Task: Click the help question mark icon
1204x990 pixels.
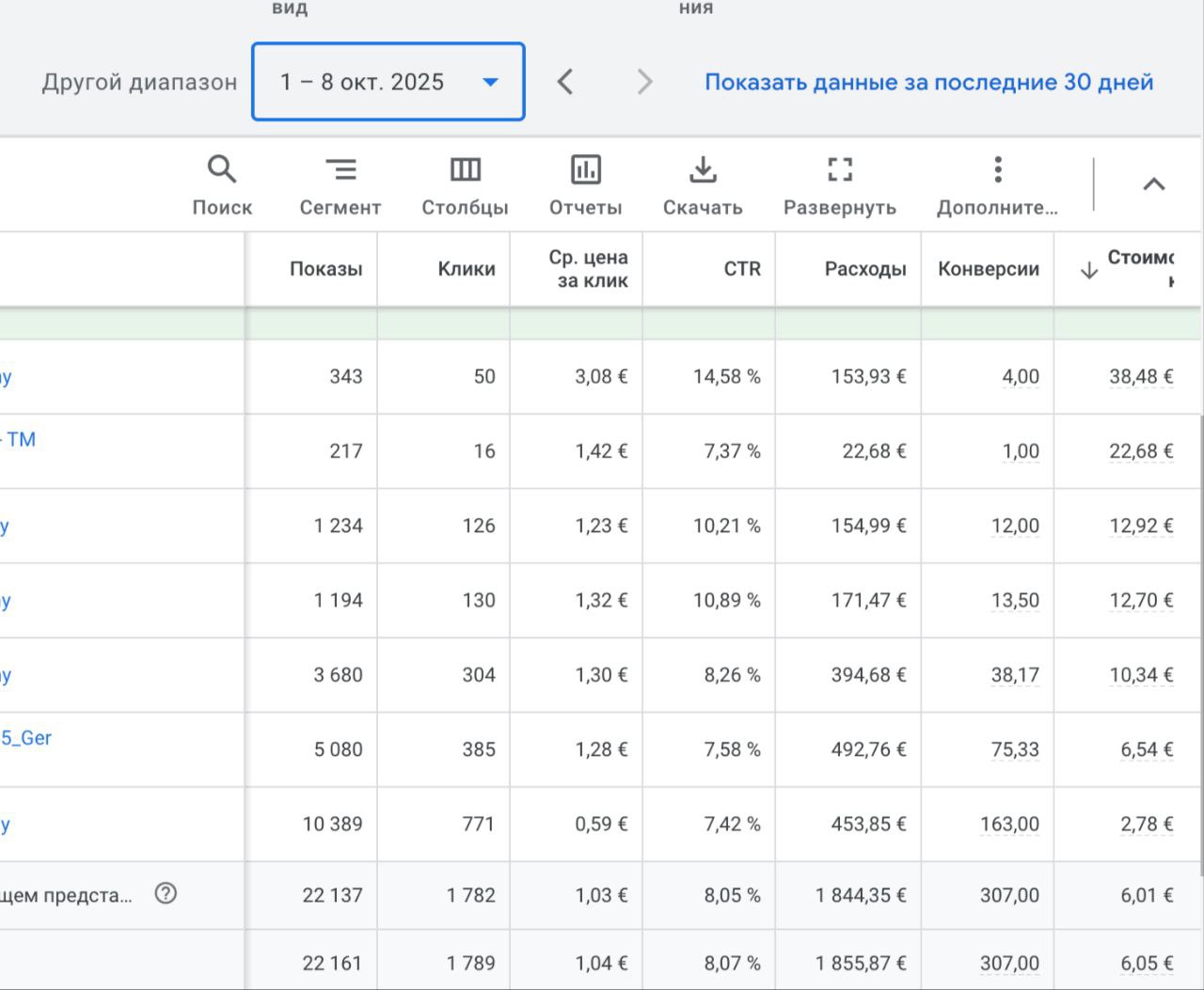Action: 166,893
